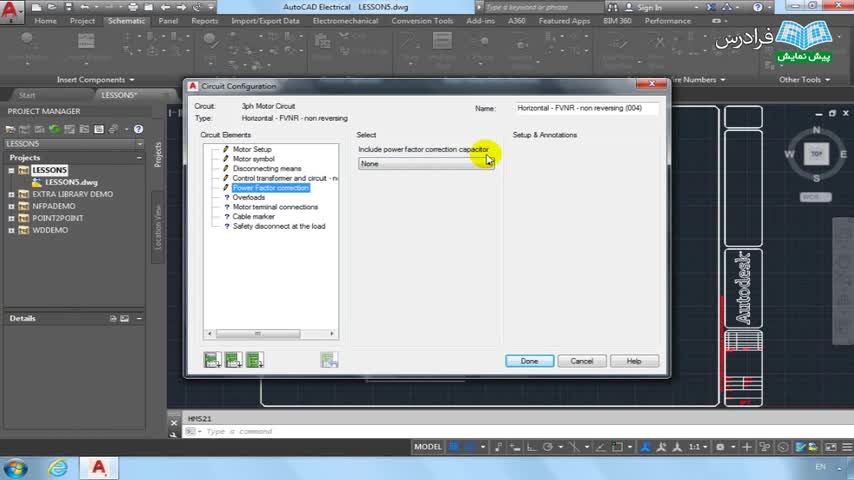Open the Conversion Tools ribbon tab

422,21
